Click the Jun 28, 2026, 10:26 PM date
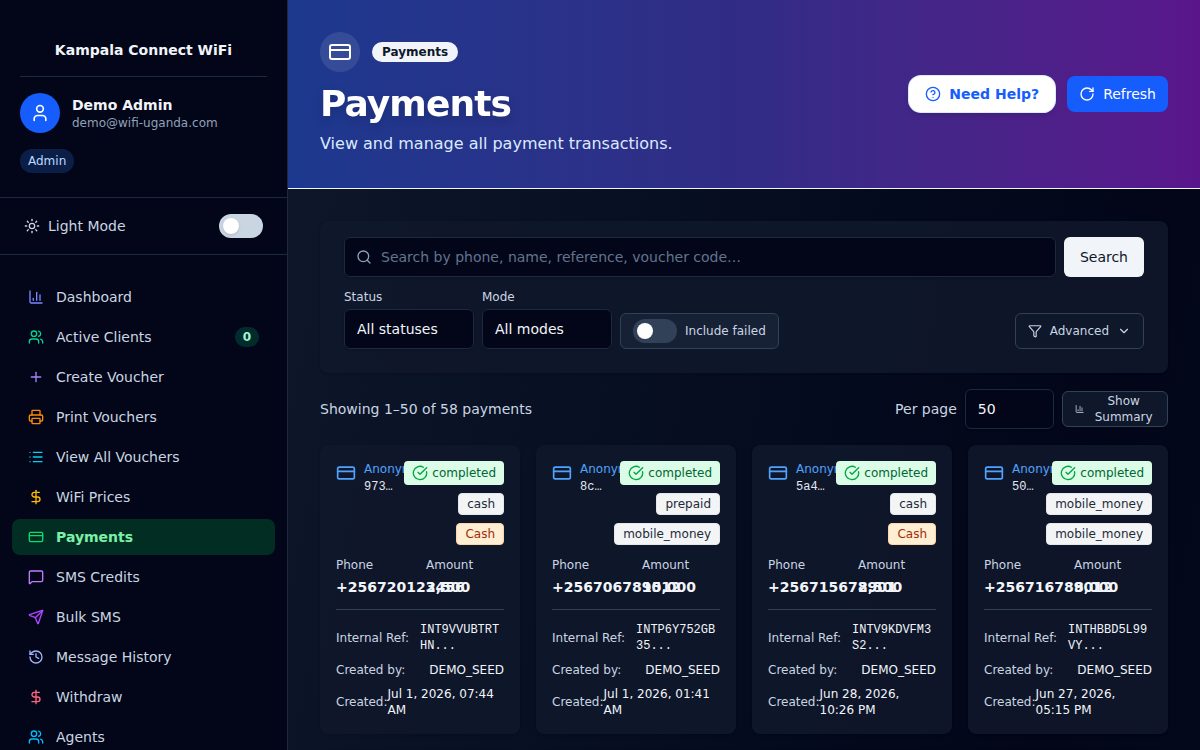Screen dimensions: 1200x750 (877, 701)
